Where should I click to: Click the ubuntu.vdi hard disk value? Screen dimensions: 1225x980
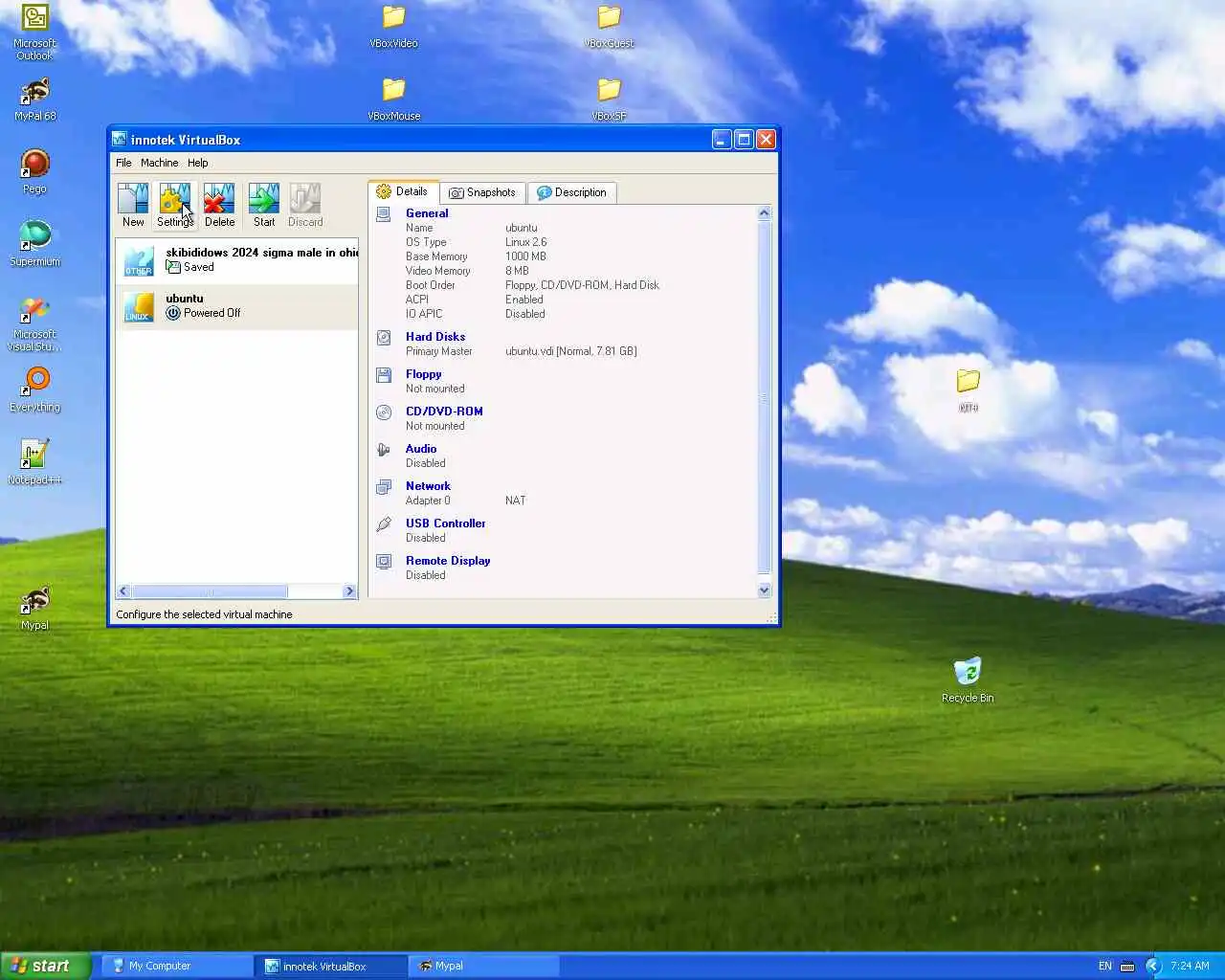pos(570,351)
